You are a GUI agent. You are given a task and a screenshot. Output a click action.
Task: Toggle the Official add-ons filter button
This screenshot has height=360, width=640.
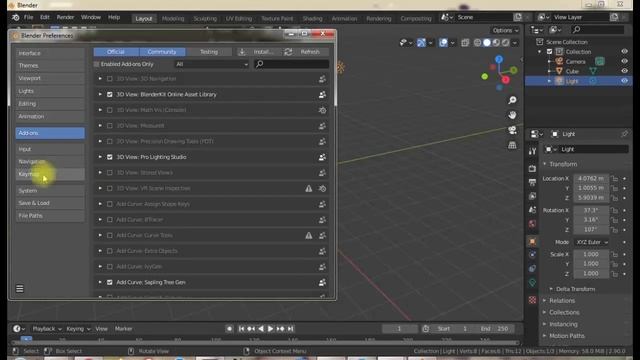tap(116, 52)
